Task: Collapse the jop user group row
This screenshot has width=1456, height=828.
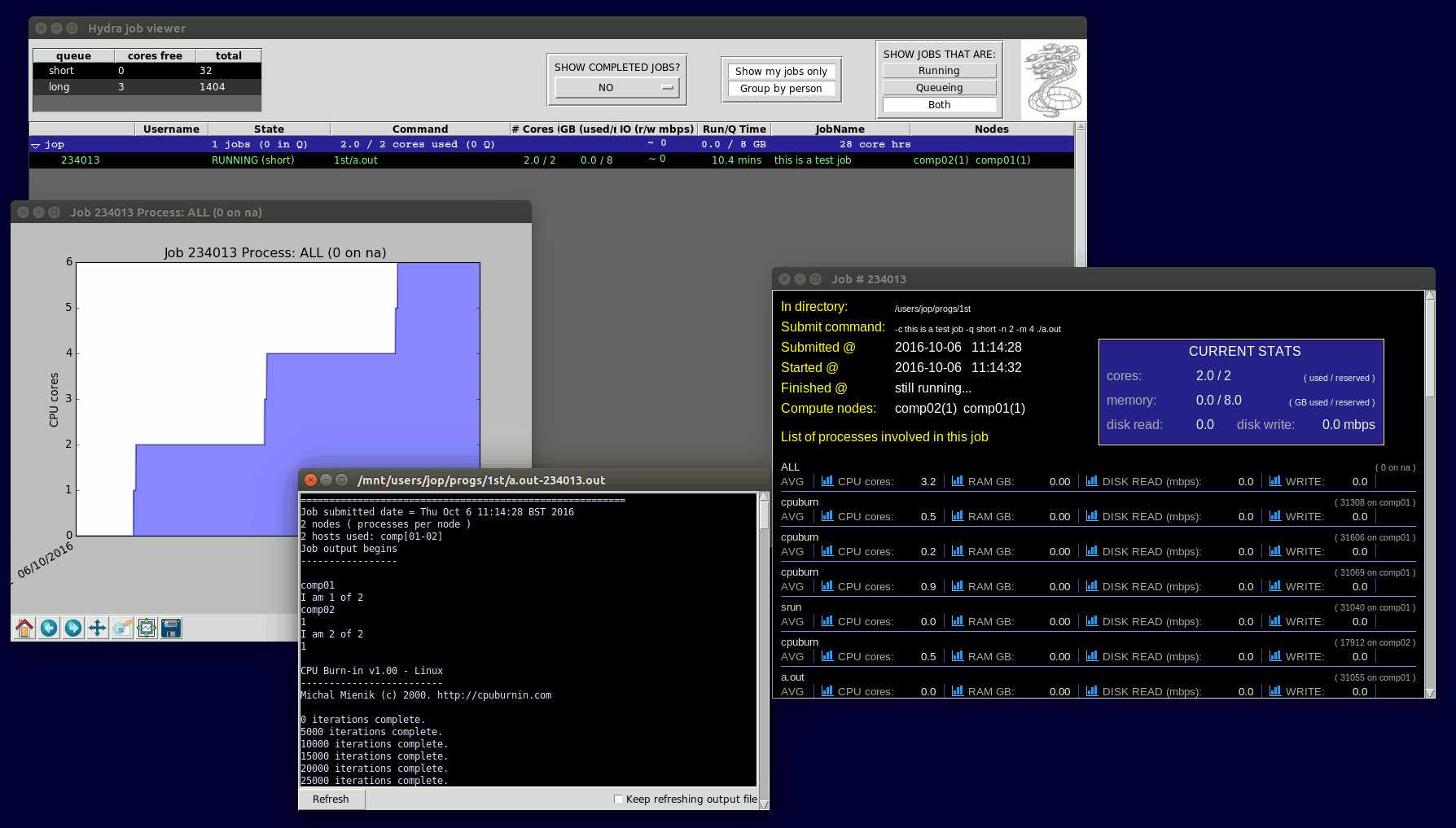Action: (35, 145)
